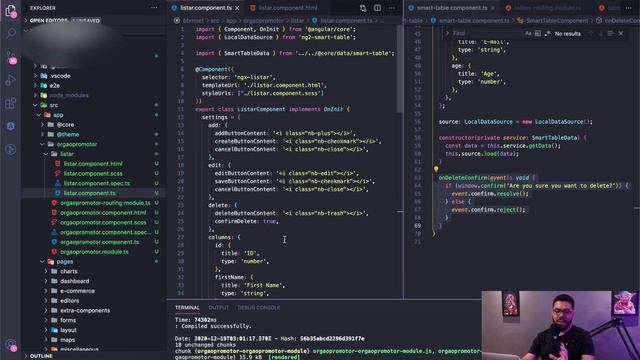Viewport: 640px width, 360px height.
Task: Toggle Use Regular Expression in Find widget
Action: (x=547, y=33)
